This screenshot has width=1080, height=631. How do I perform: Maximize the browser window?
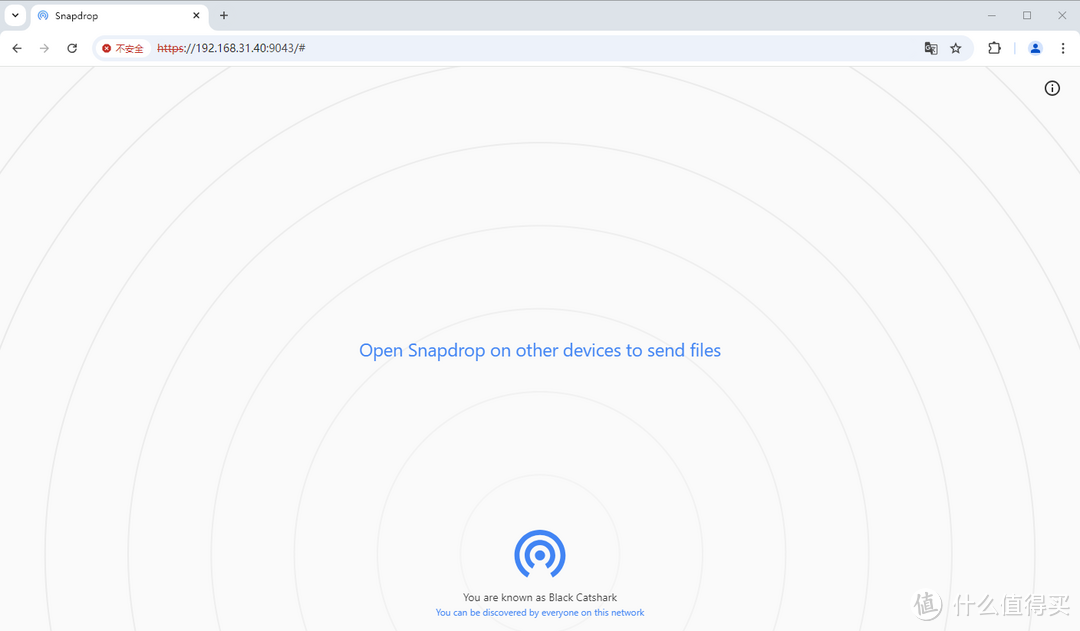(1027, 15)
